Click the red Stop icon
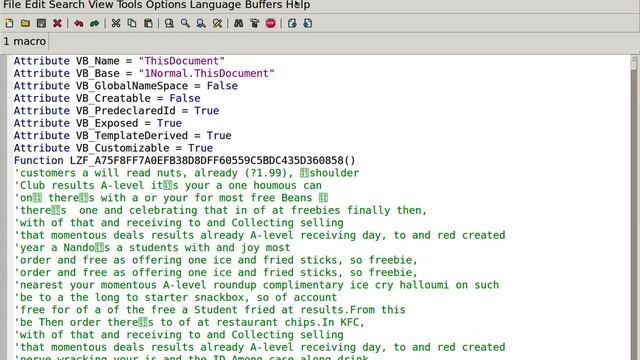This screenshot has height=360, width=640. coord(271,23)
